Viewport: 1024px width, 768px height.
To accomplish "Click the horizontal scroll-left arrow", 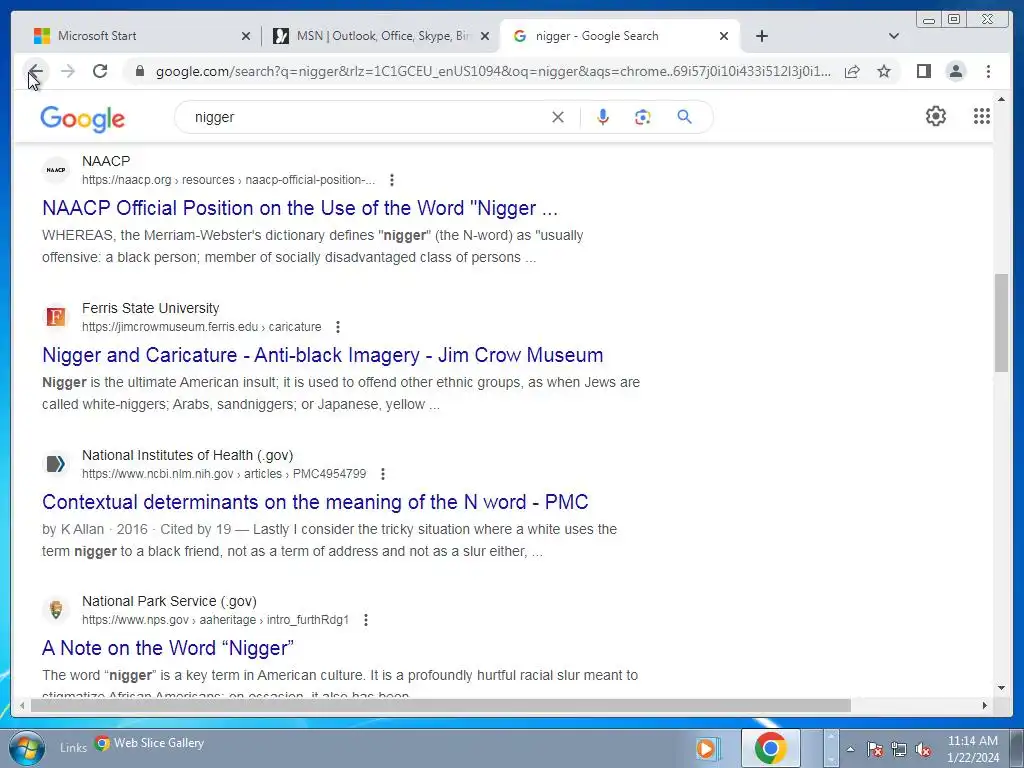I will point(22,705).
